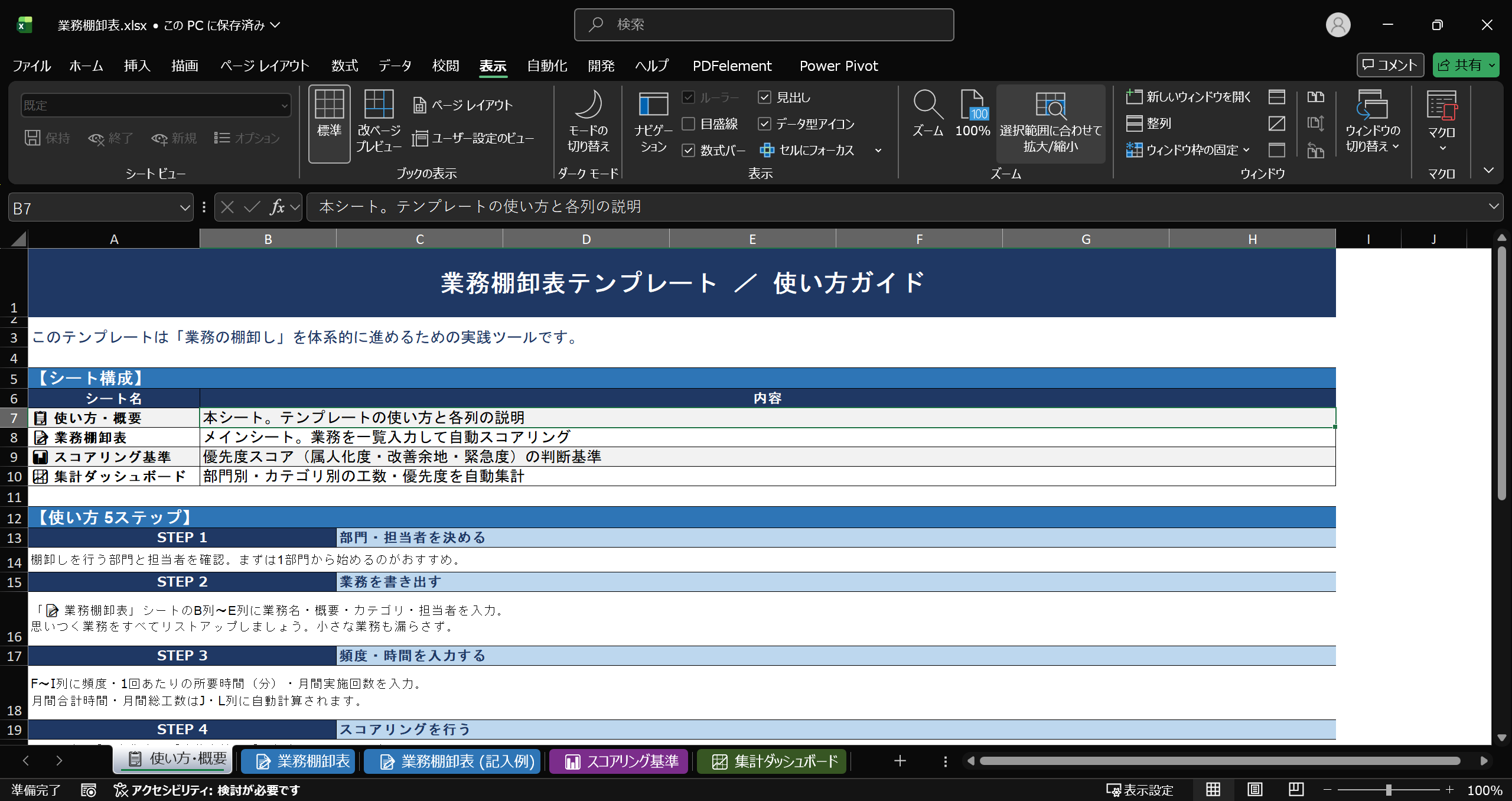Toggle the Gridlines (目盛線) checkbox
Screen dimensions: 1512x801
pos(689,124)
